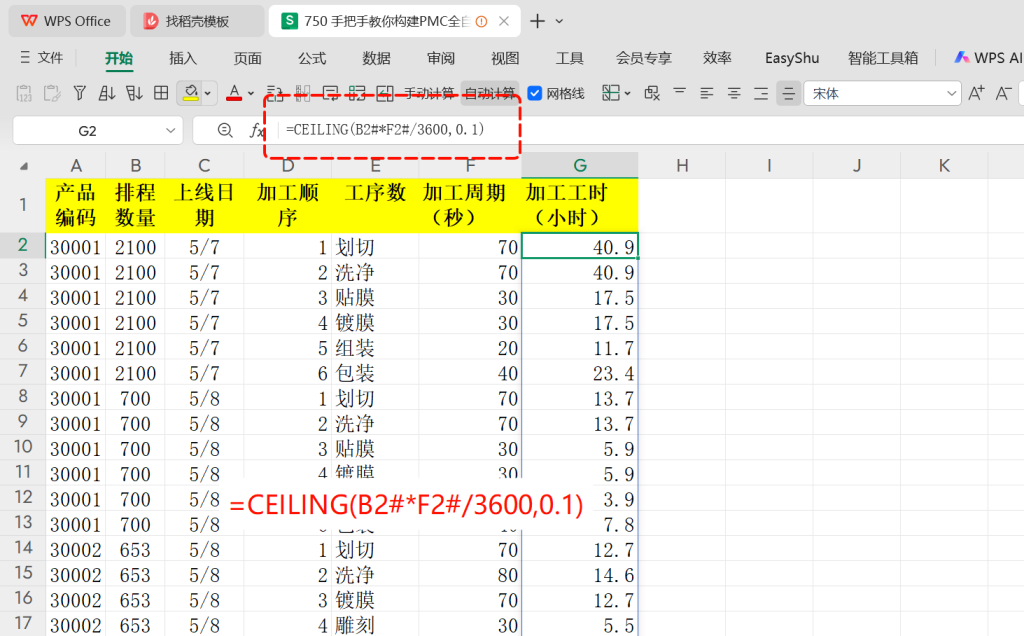Open the 页面 Page tab
The image size is (1024, 636).
pos(248,58)
